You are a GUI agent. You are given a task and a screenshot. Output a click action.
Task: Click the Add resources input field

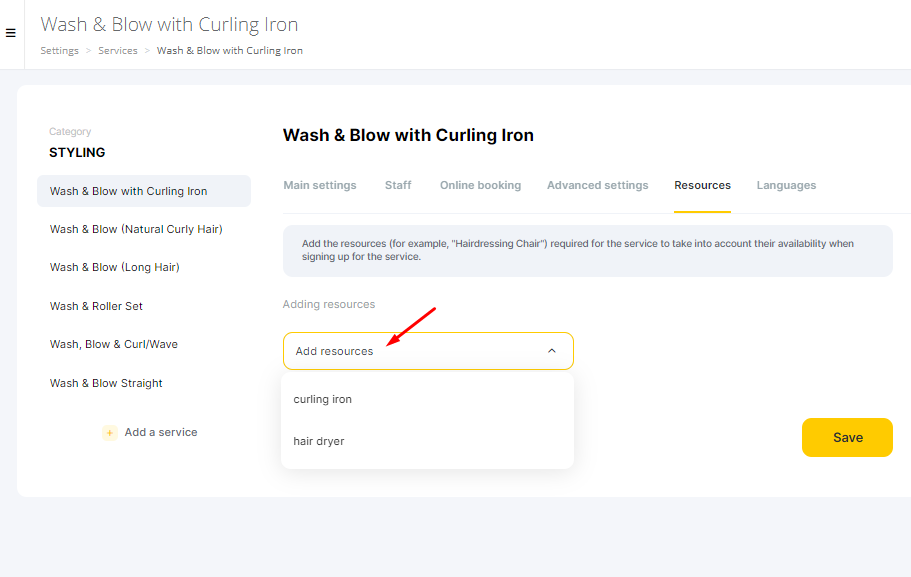(428, 351)
